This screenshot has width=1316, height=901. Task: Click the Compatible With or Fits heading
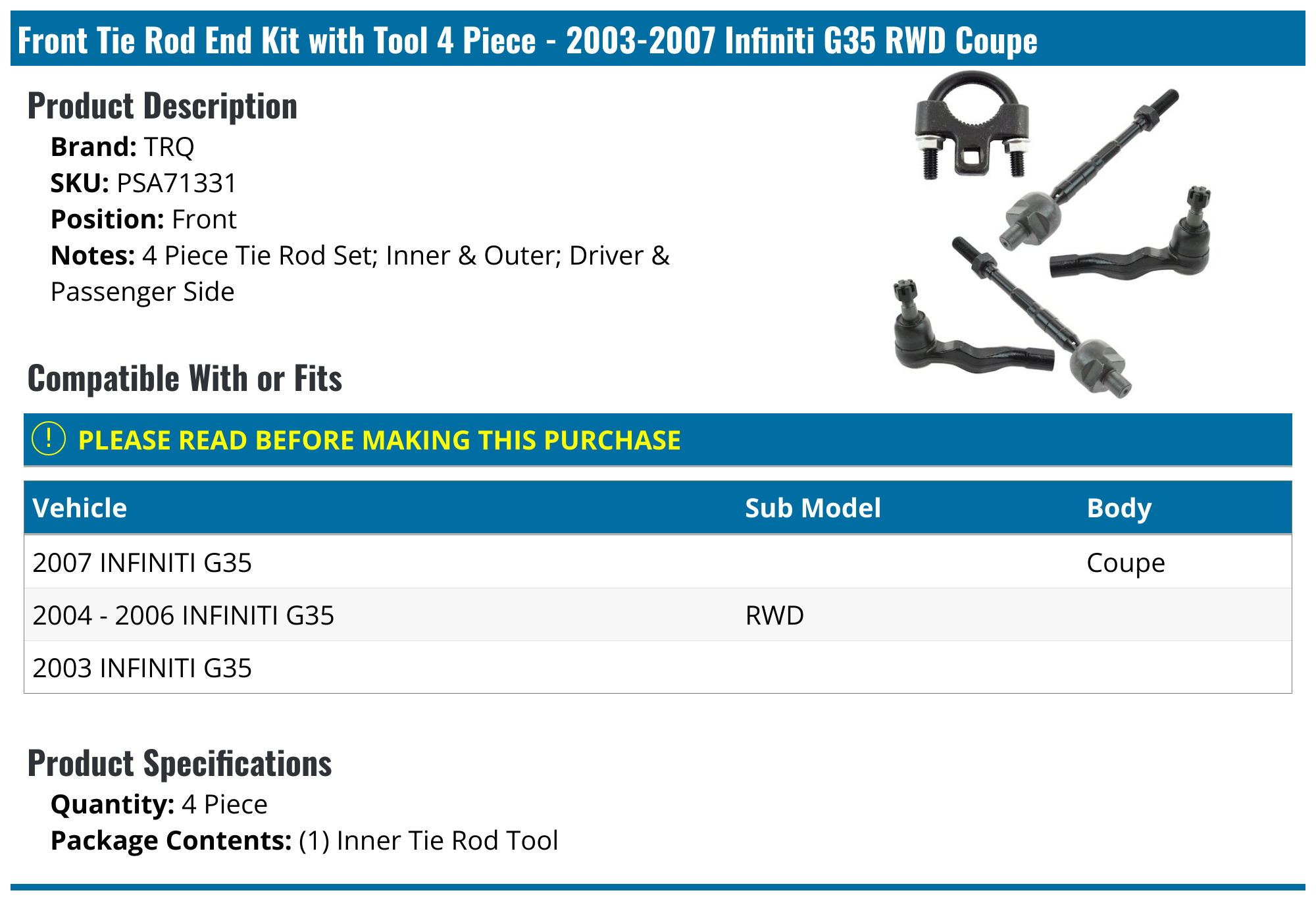(x=185, y=378)
